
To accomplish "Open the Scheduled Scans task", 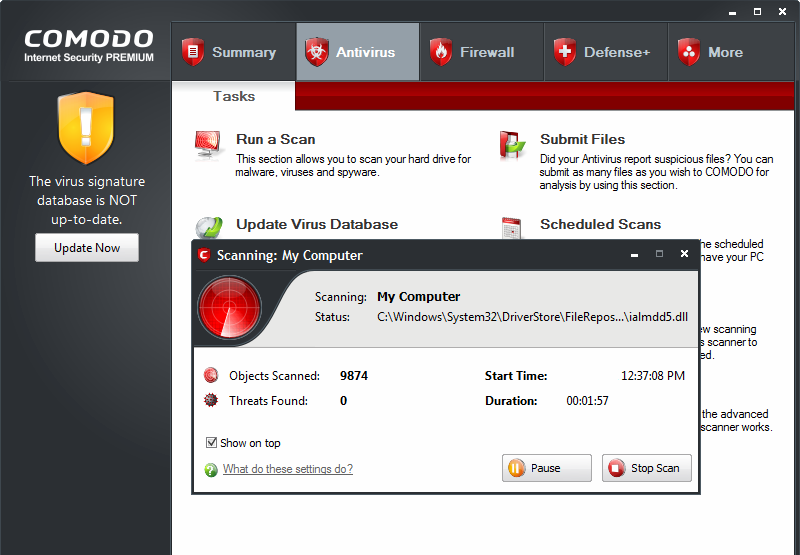I will 601,224.
